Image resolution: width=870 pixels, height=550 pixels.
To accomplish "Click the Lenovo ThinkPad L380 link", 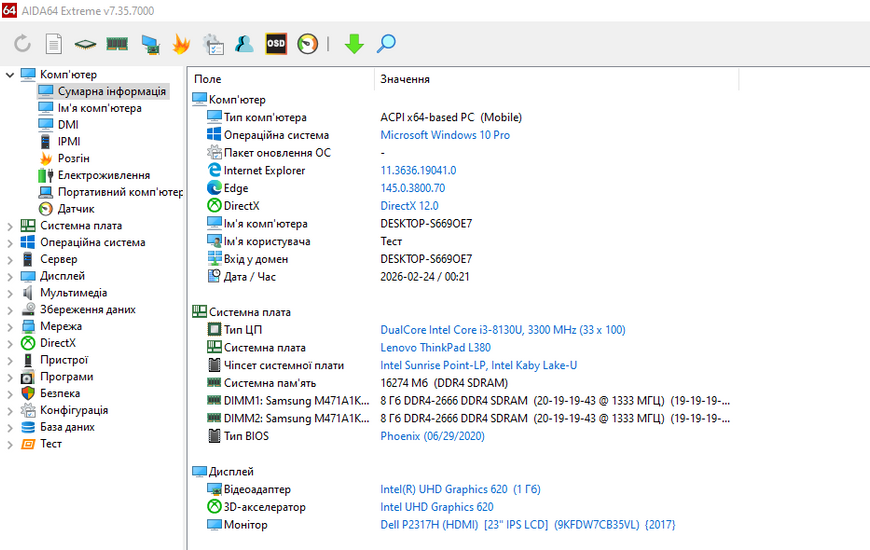I will pyautogui.click(x=436, y=347).
